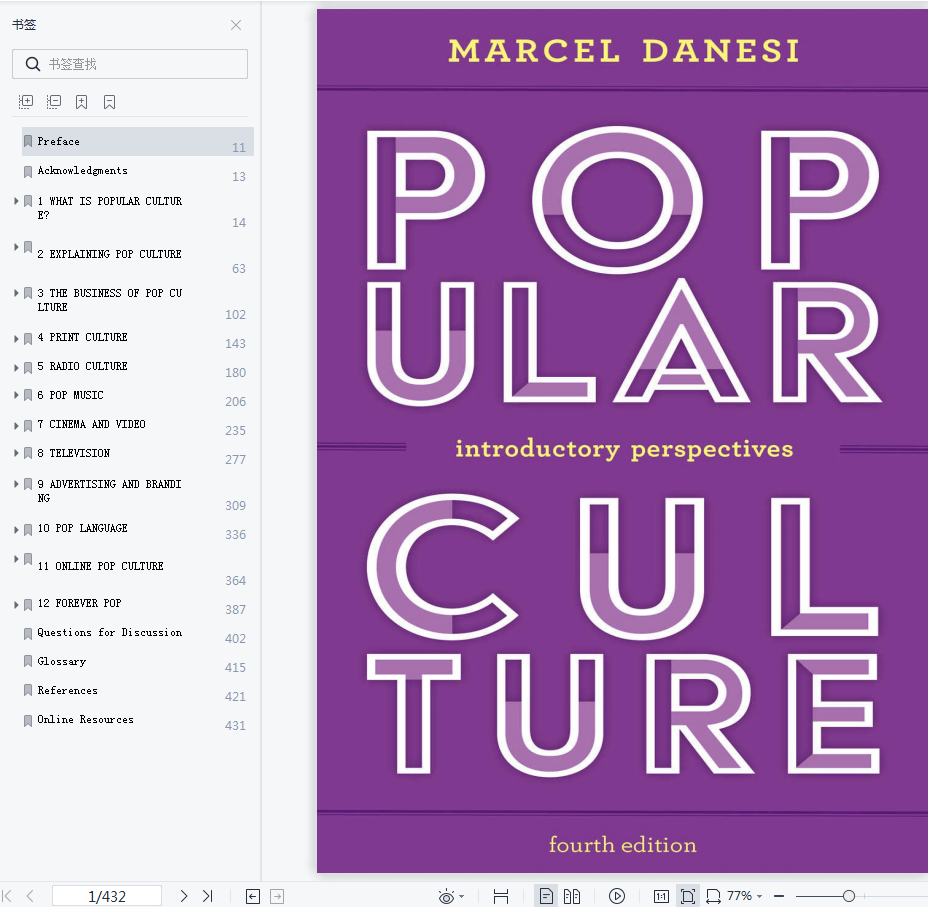Open eye protection mode icon
The height and width of the screenshot is (907, 928).
click(x=447, y=896)
